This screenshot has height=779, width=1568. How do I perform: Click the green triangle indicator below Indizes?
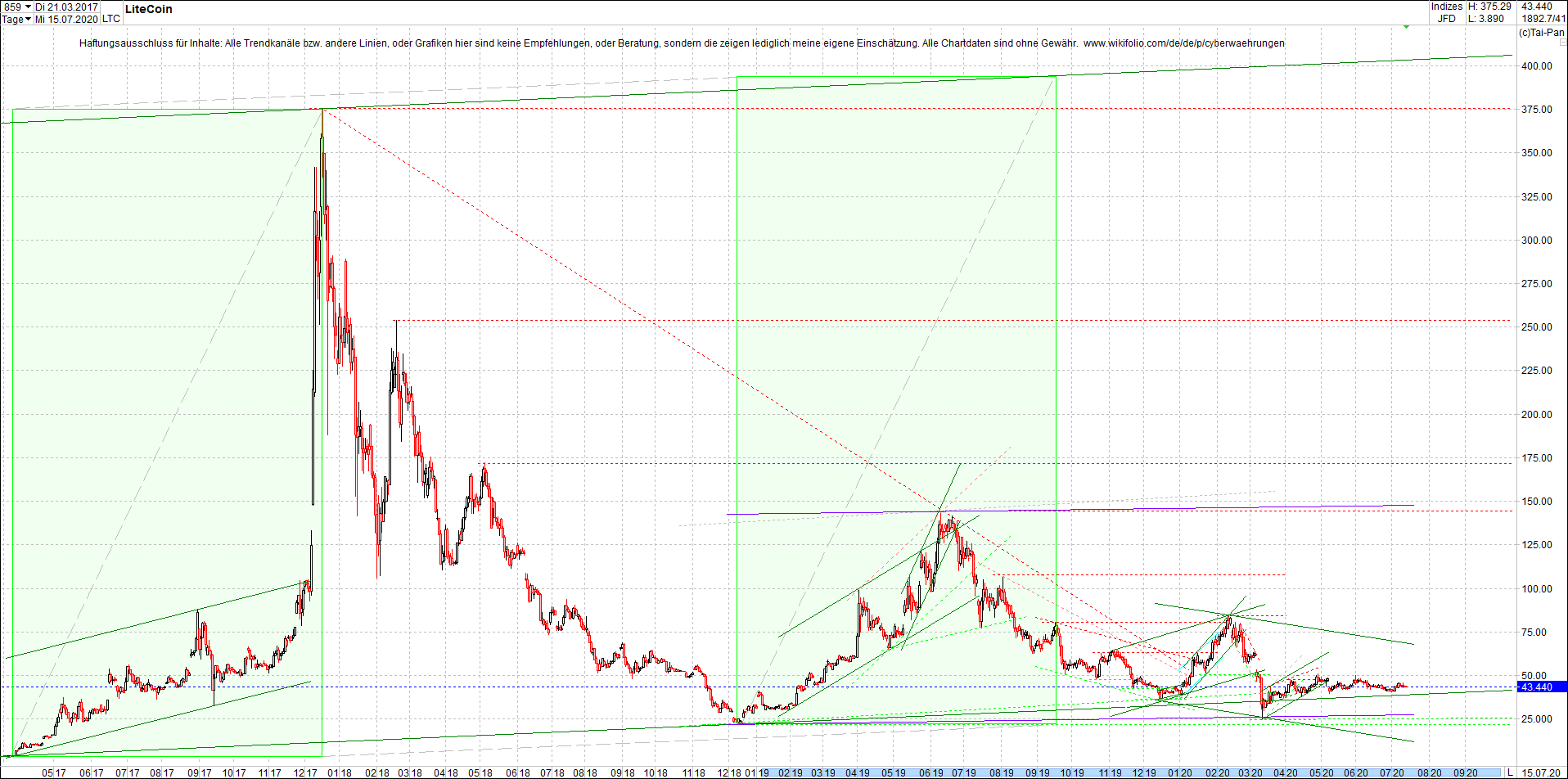[1406, 26]
